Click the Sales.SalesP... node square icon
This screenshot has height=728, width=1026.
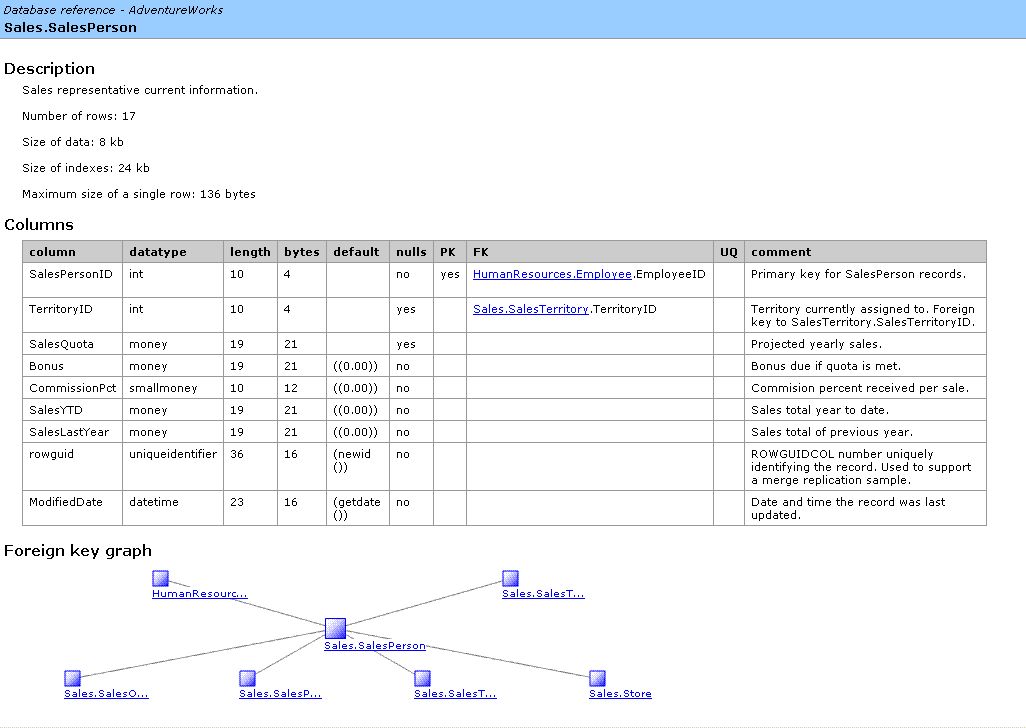247,678
